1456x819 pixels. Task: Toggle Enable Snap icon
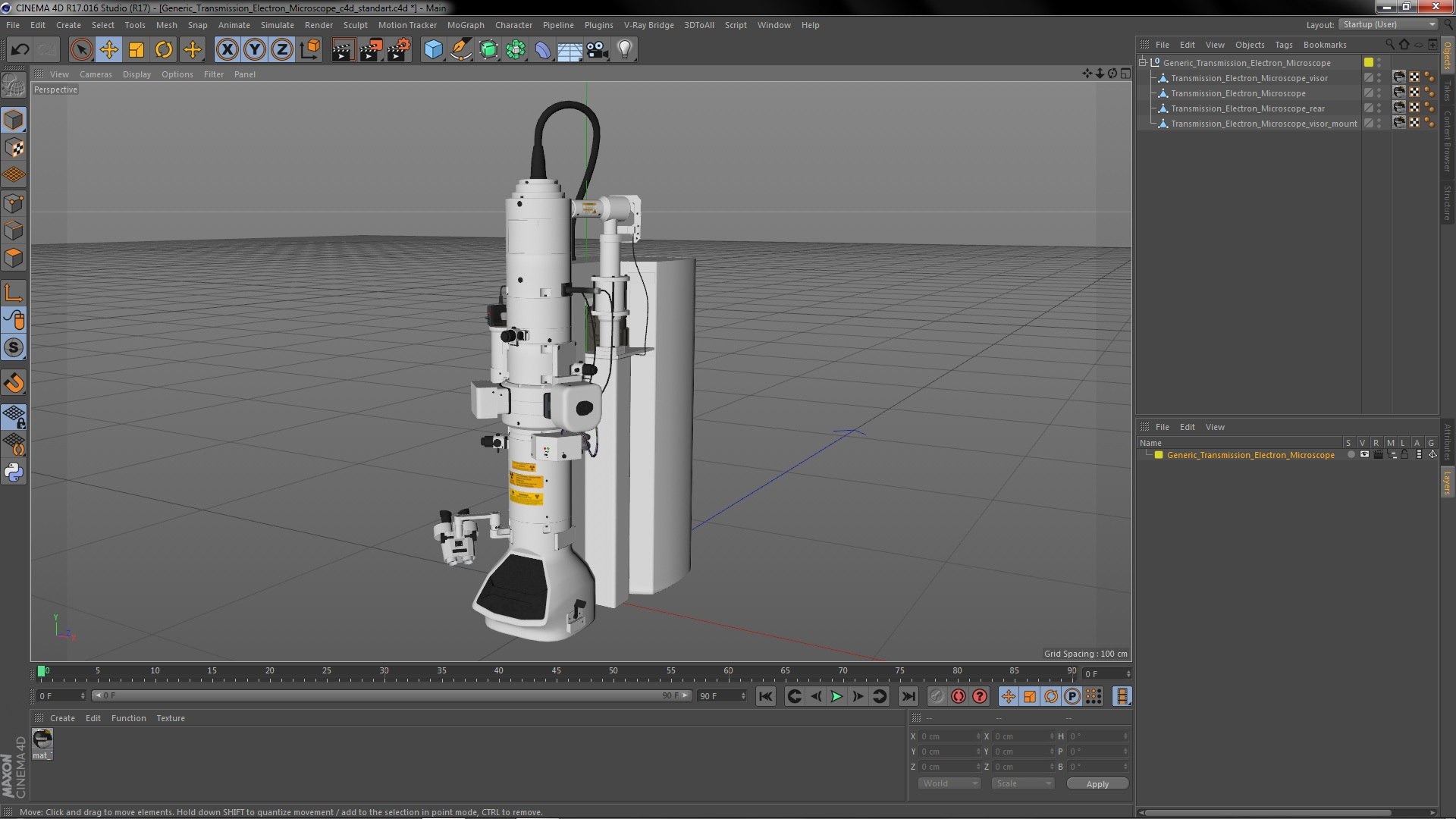[14, 383]
